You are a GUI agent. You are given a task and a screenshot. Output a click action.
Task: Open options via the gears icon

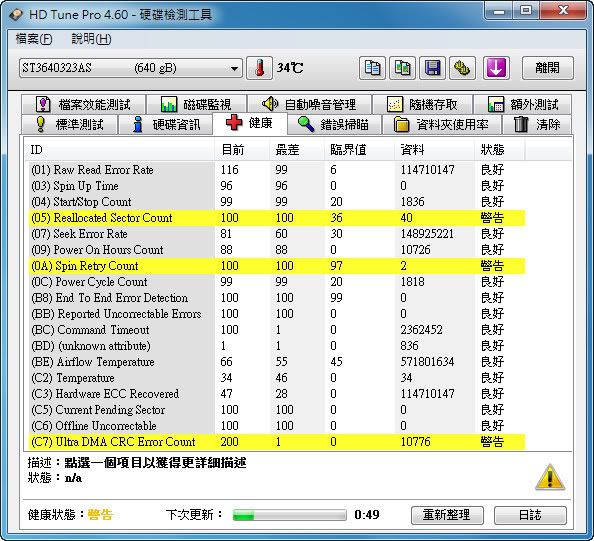(x=462, y=68)
